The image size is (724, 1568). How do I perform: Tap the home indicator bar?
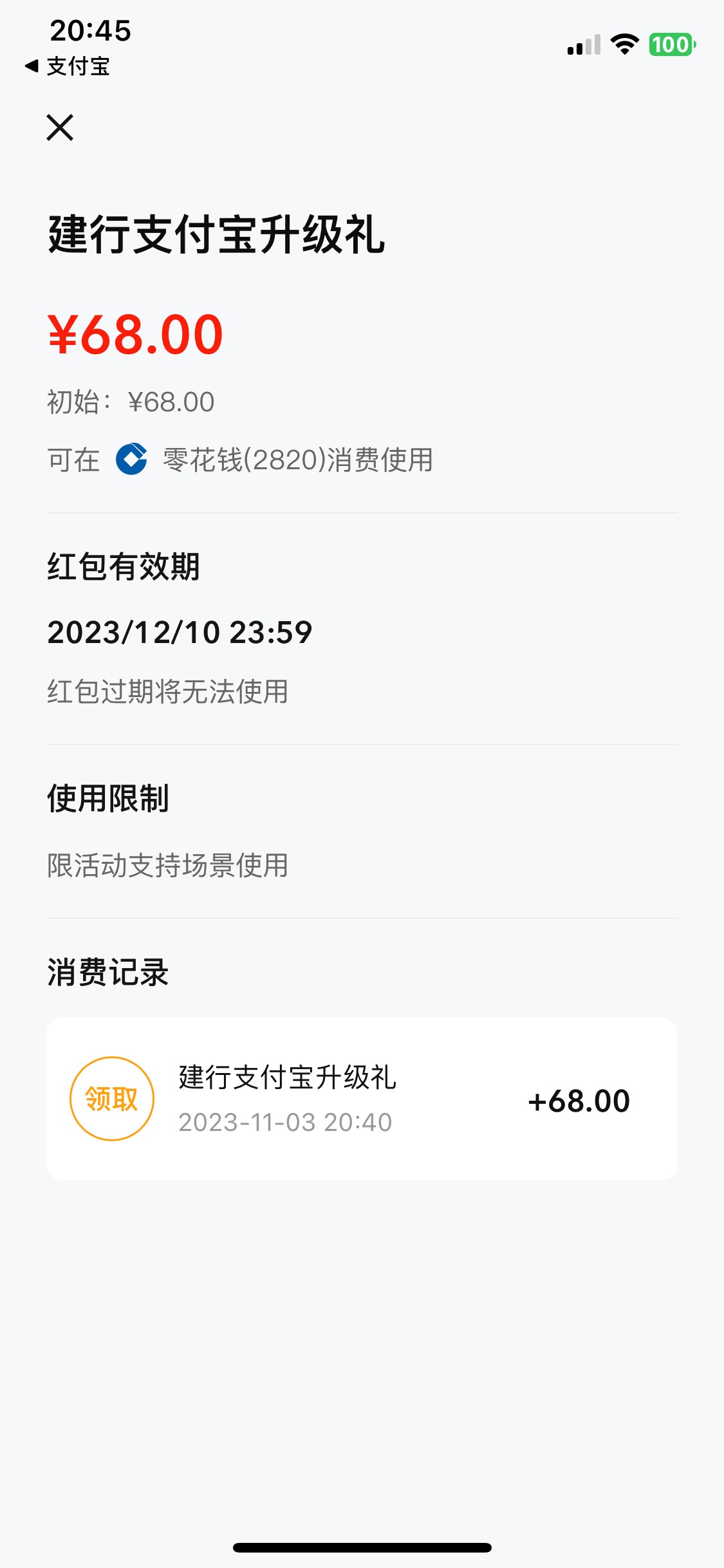(362, 1547)
